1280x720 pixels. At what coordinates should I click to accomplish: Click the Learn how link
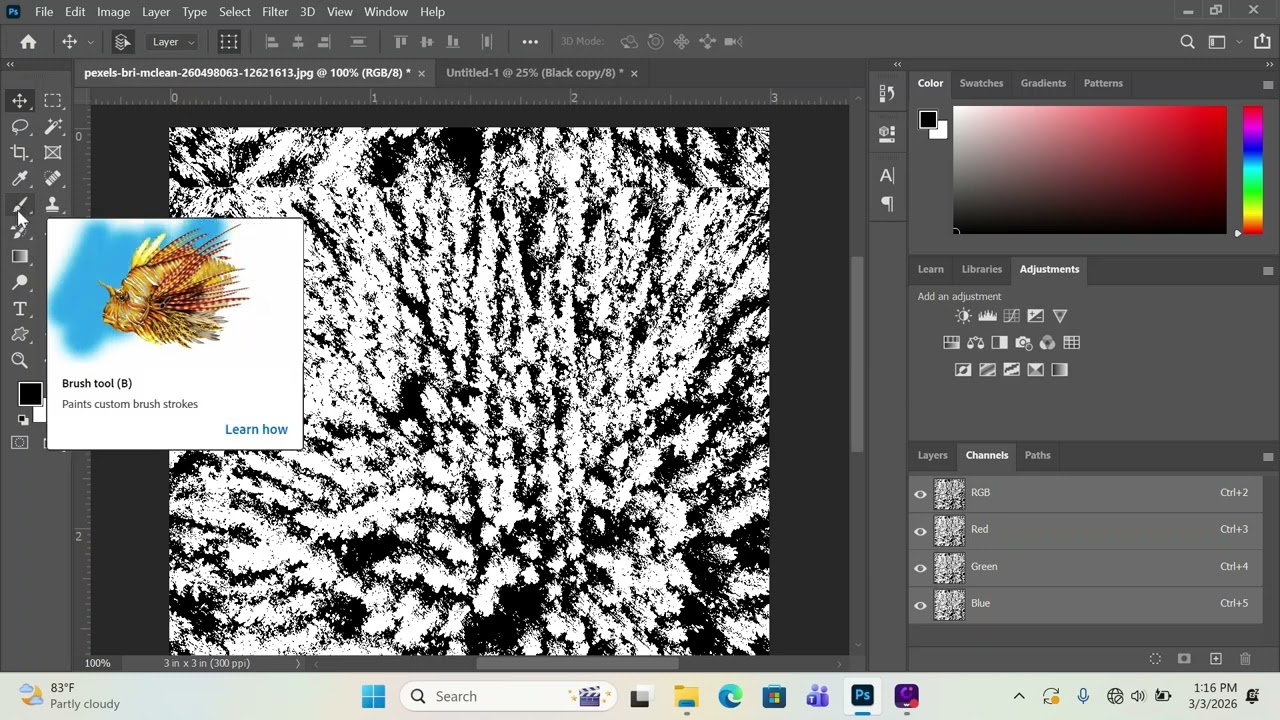(x=256, y=429)
